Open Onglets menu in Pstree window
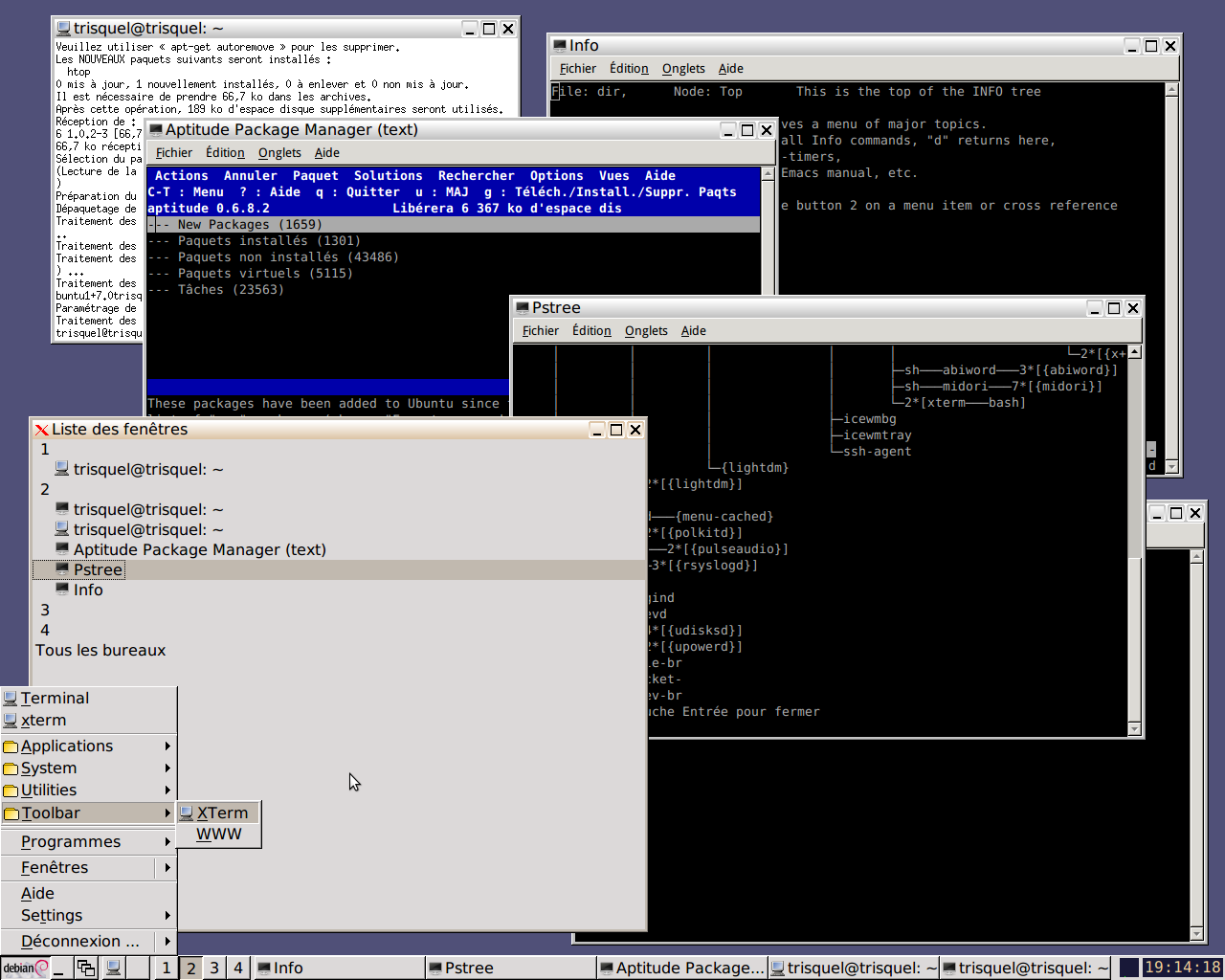1225x980 pixels. point(646,330)
